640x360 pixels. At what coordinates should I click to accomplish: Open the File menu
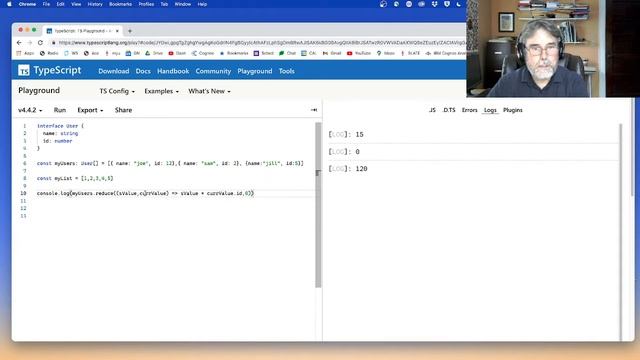[46, 4]
